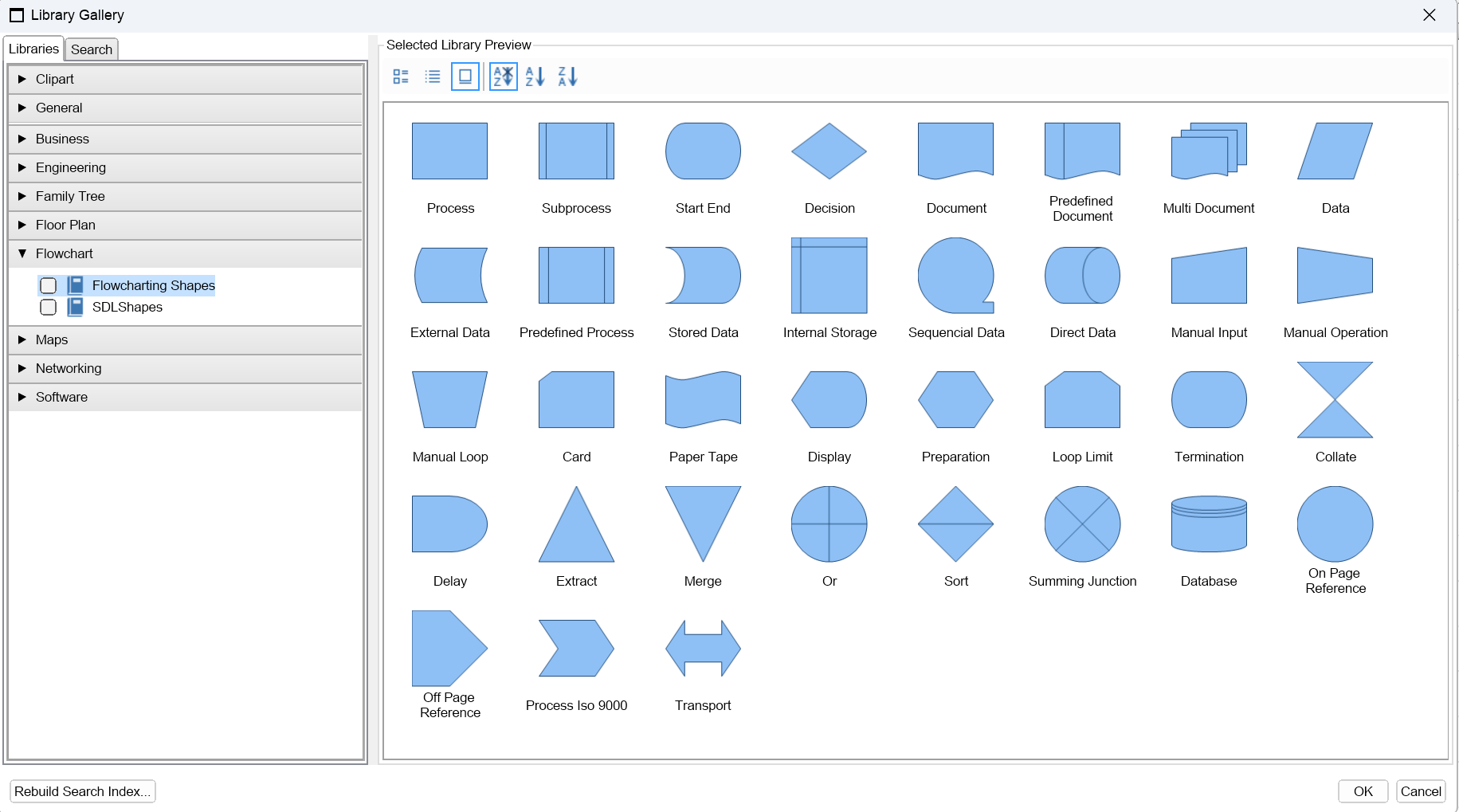Click the unsorted (no sort) icon
The image size is (1459, 812).
click(x=503, y=76)
